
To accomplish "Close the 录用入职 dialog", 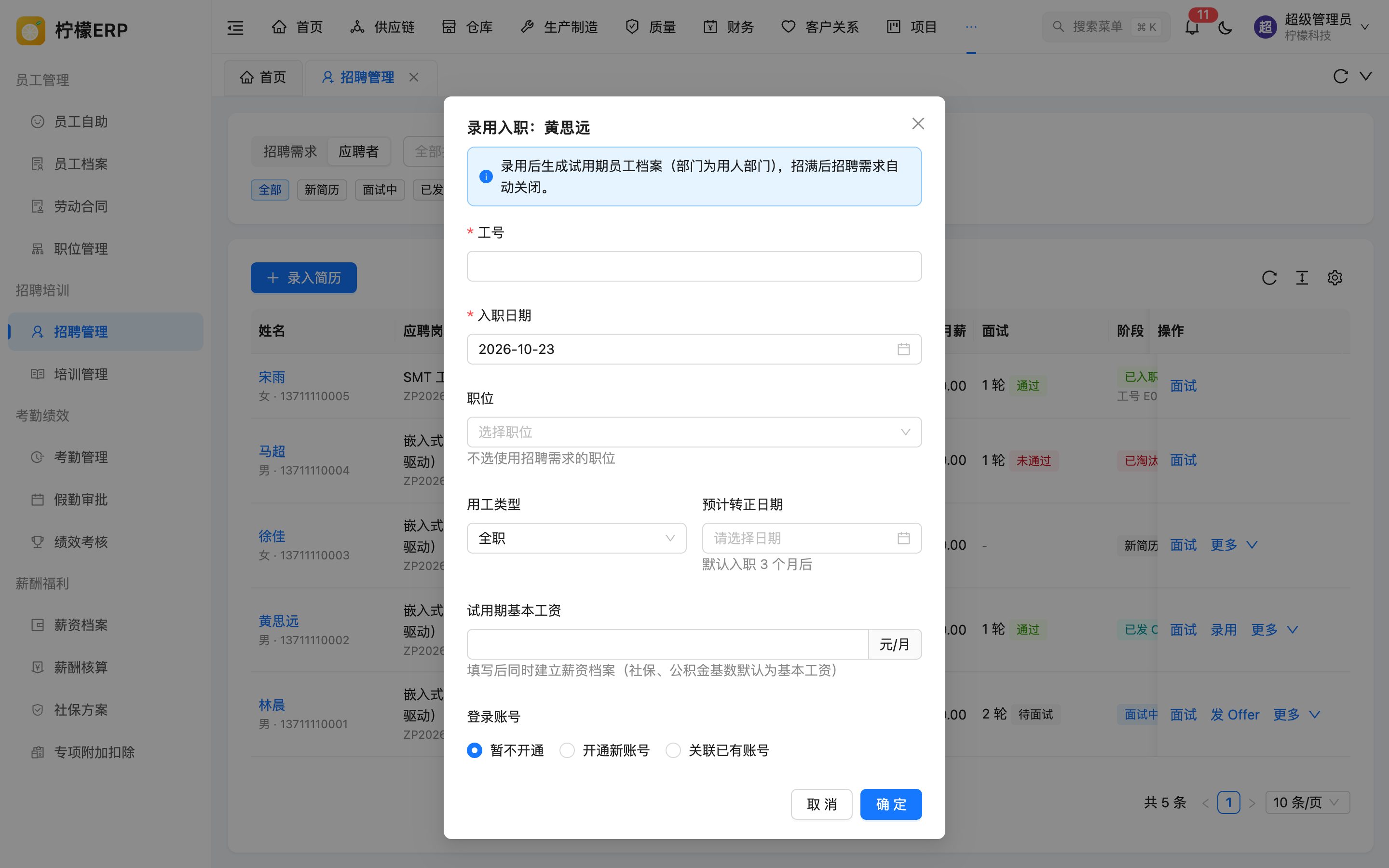I will point(918,123).
